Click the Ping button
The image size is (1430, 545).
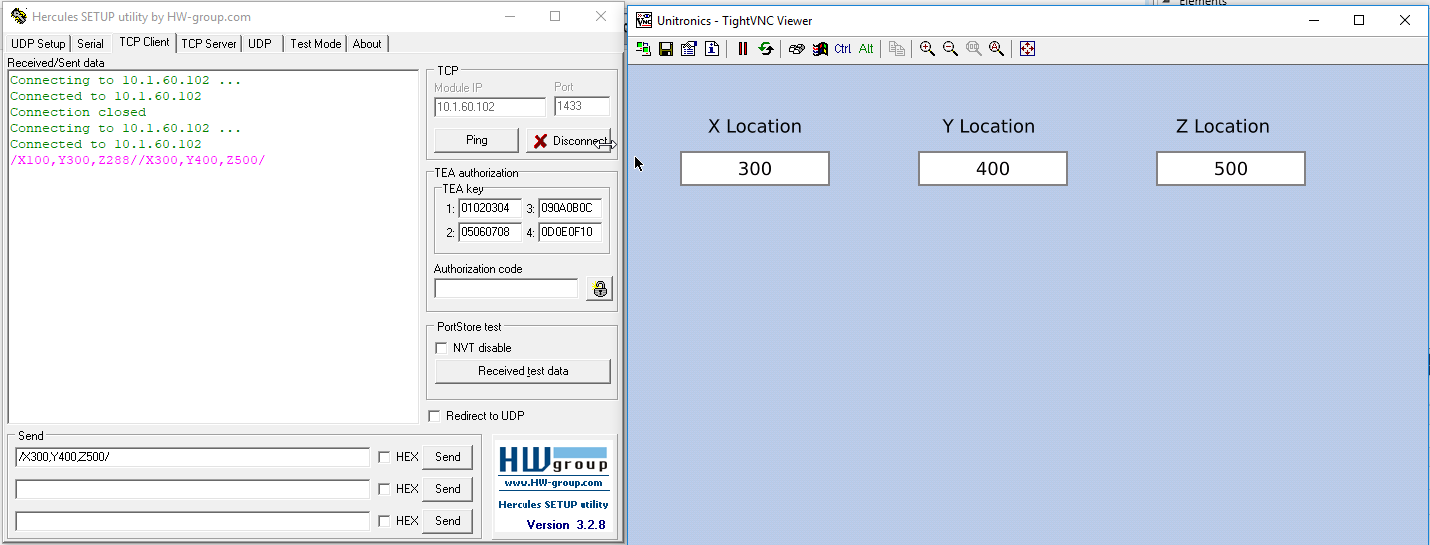point(476,140)
